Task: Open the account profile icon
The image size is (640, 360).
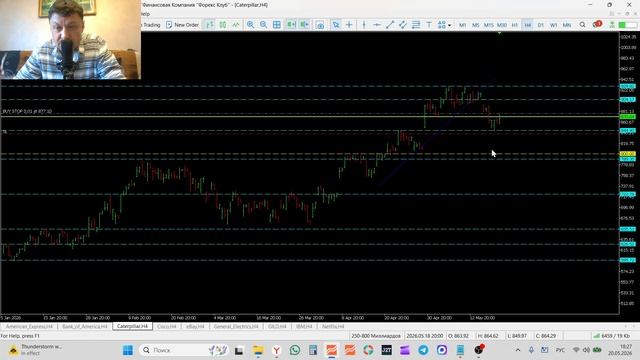Action: (612, 25)
